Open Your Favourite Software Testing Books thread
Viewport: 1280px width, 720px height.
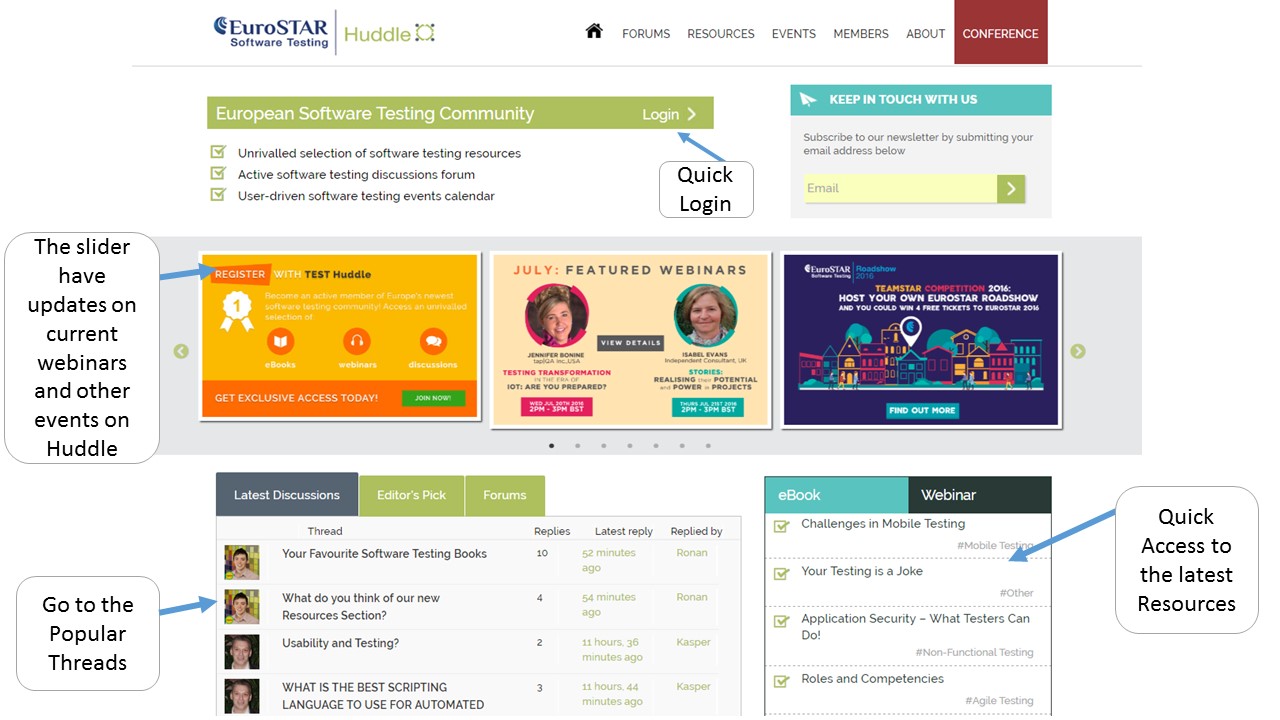click(x=384, y=554)
